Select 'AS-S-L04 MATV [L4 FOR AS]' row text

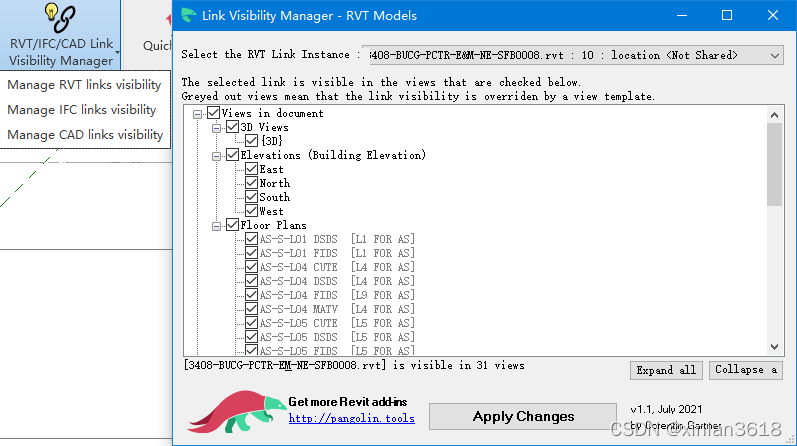click(x=337, y=309)
